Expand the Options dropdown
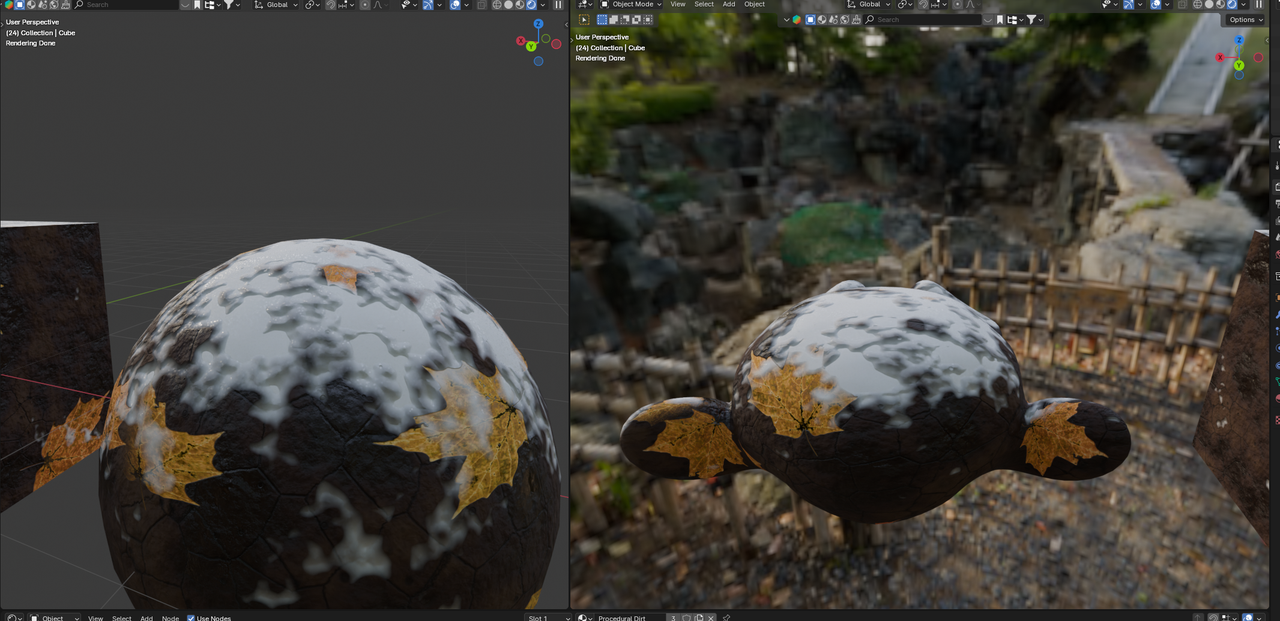Image resolution: width=1280 pixels, height=621 pixels. click(1244, 19)
